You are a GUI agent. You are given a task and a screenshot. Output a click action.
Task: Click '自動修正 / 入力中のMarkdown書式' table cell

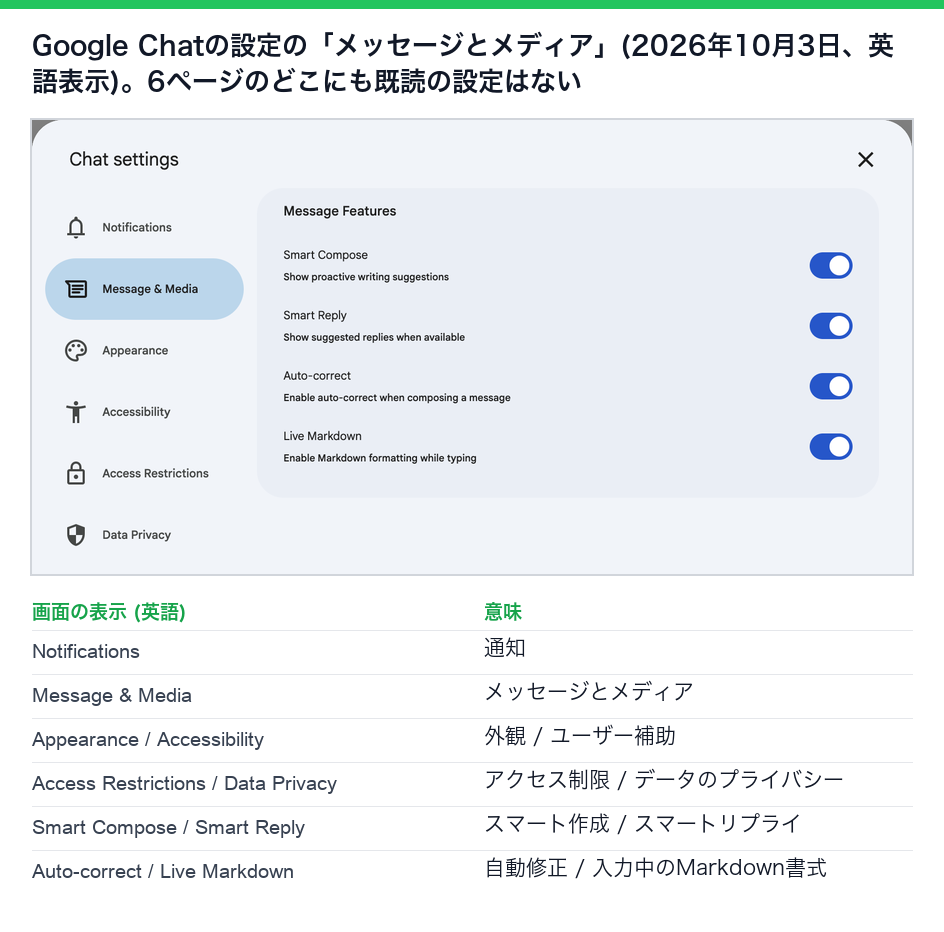656,868
